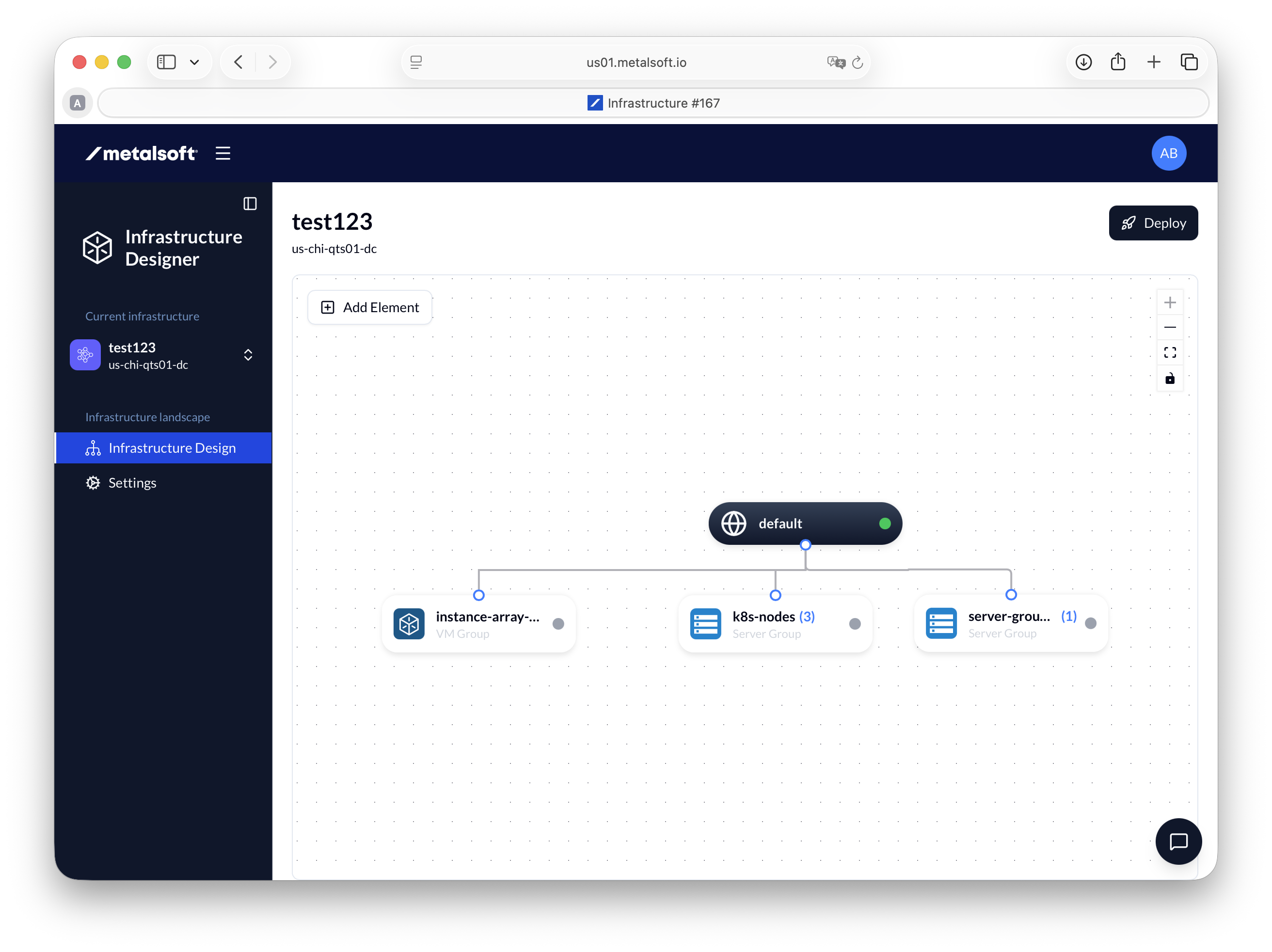
Task: Select the k8s-nodes Server Group node
Action: coord(775,624)
